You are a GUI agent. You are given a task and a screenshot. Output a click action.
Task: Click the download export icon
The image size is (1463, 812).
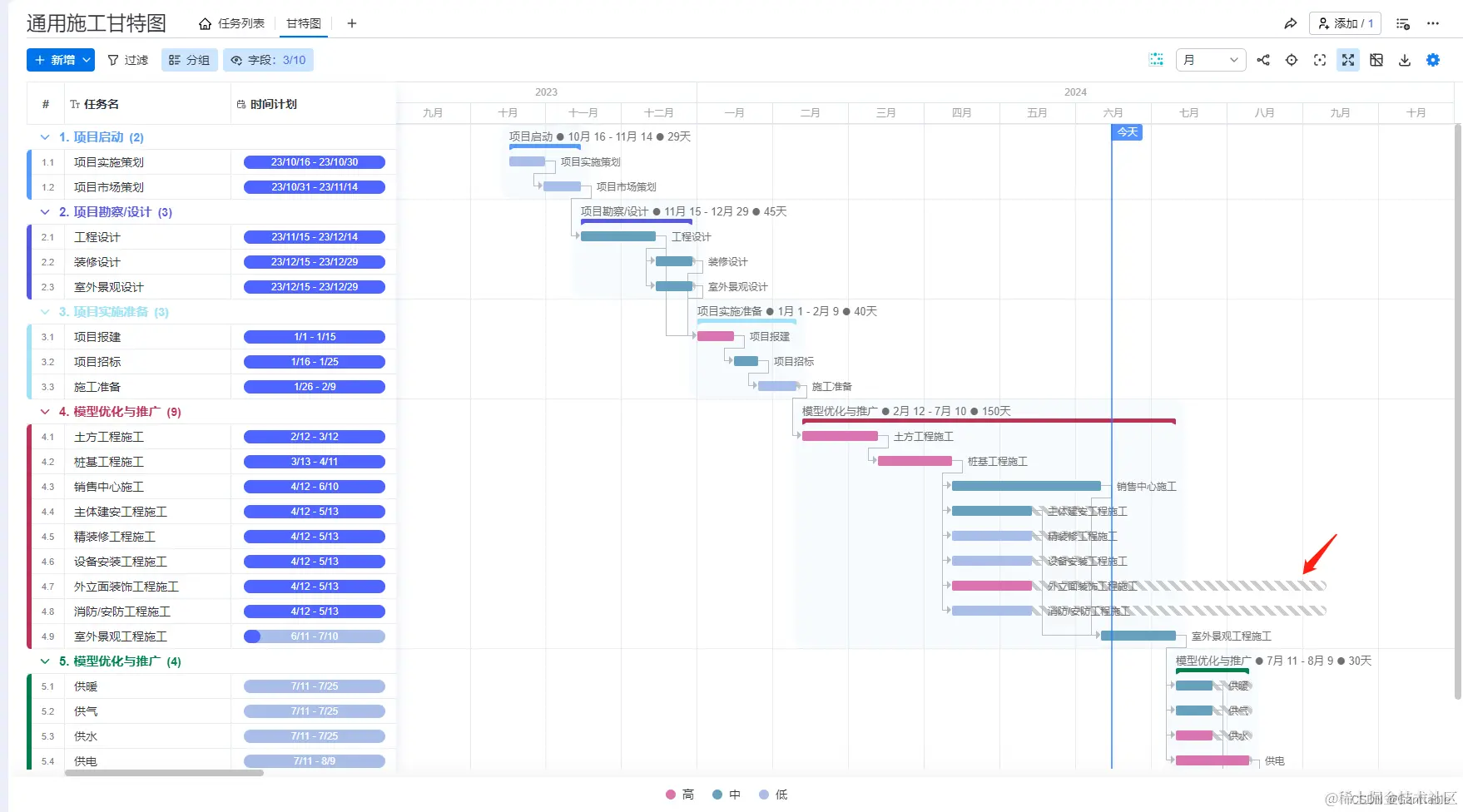tap(1405, 60)
